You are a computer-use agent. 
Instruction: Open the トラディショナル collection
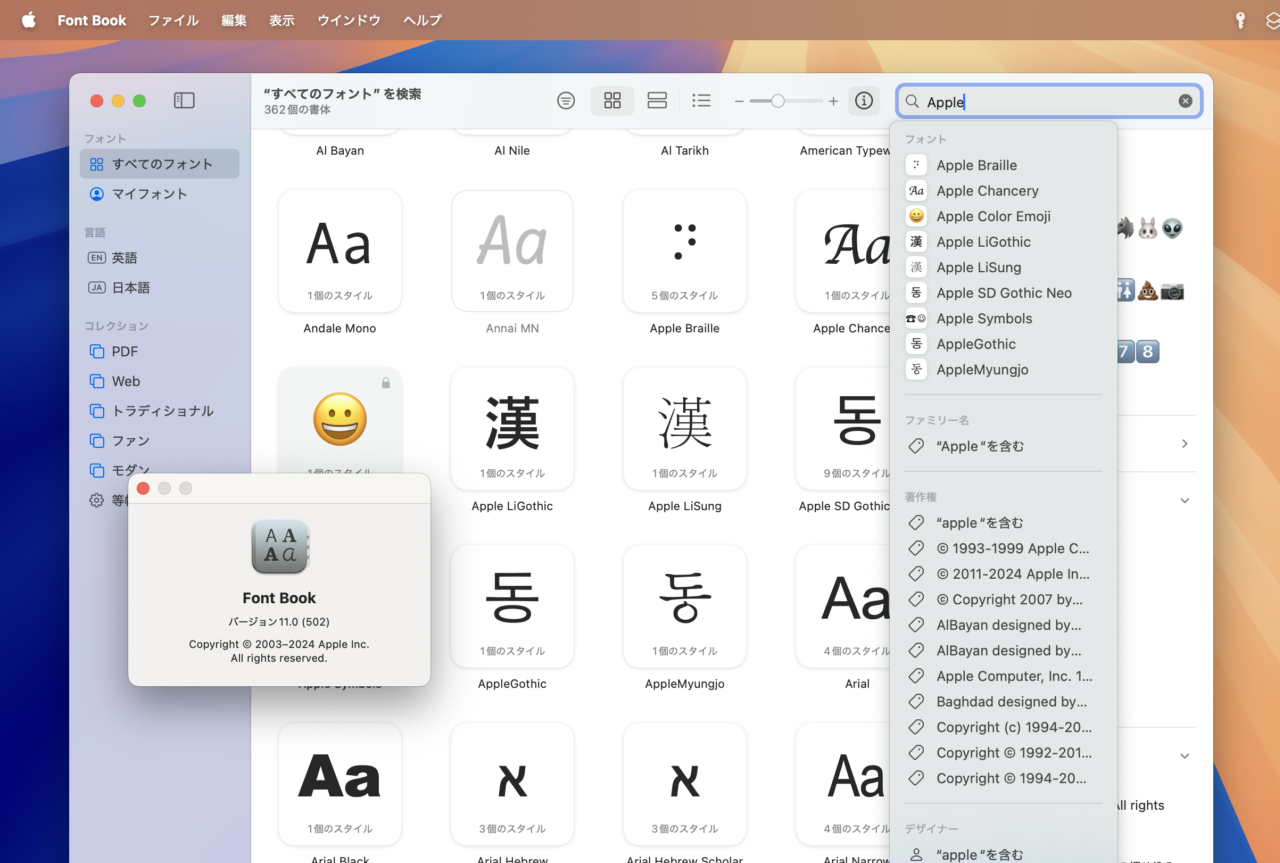(x=159, y=411)
